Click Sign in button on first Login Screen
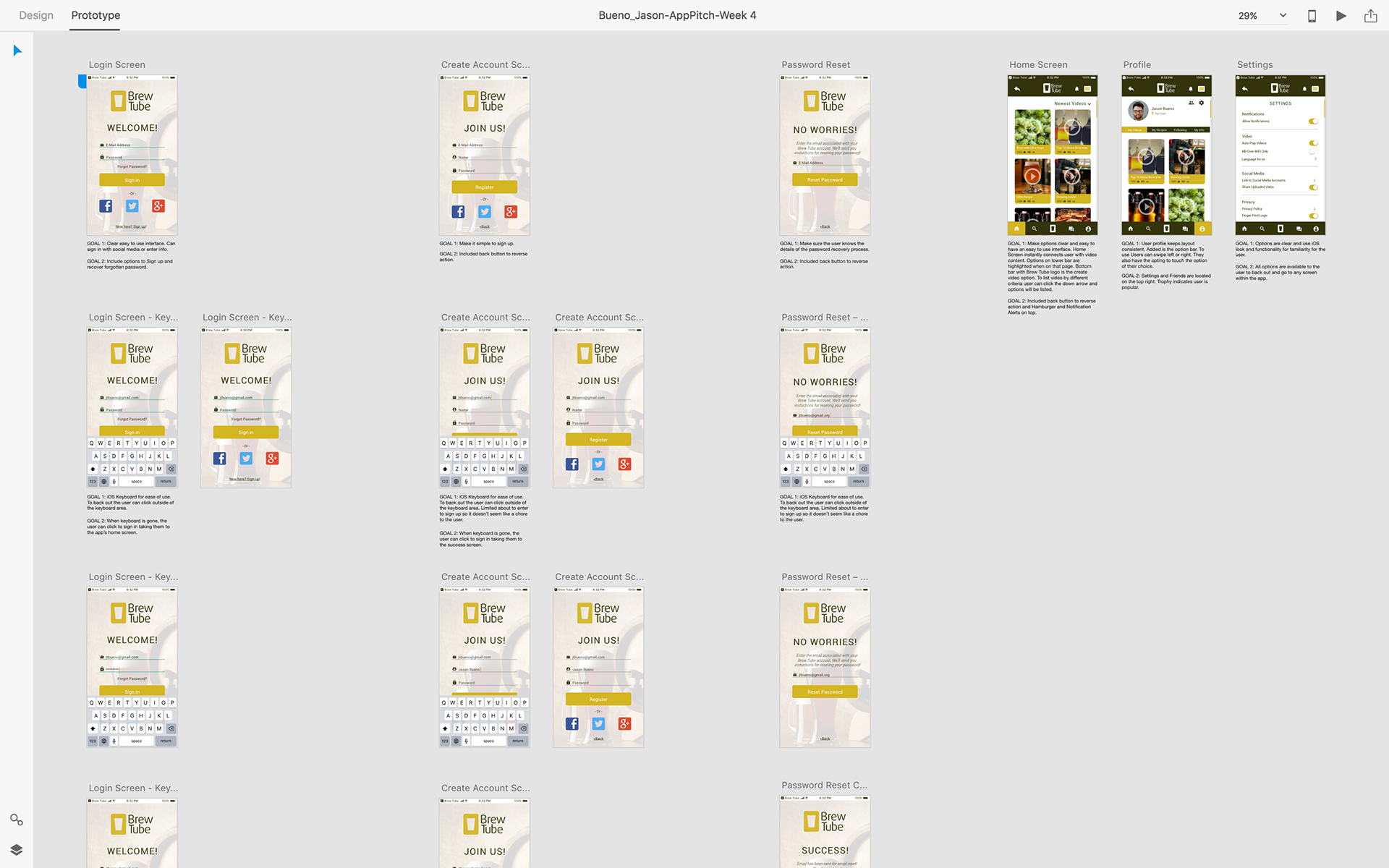This screenshot has height=868, width=1389. click(132, 180)
